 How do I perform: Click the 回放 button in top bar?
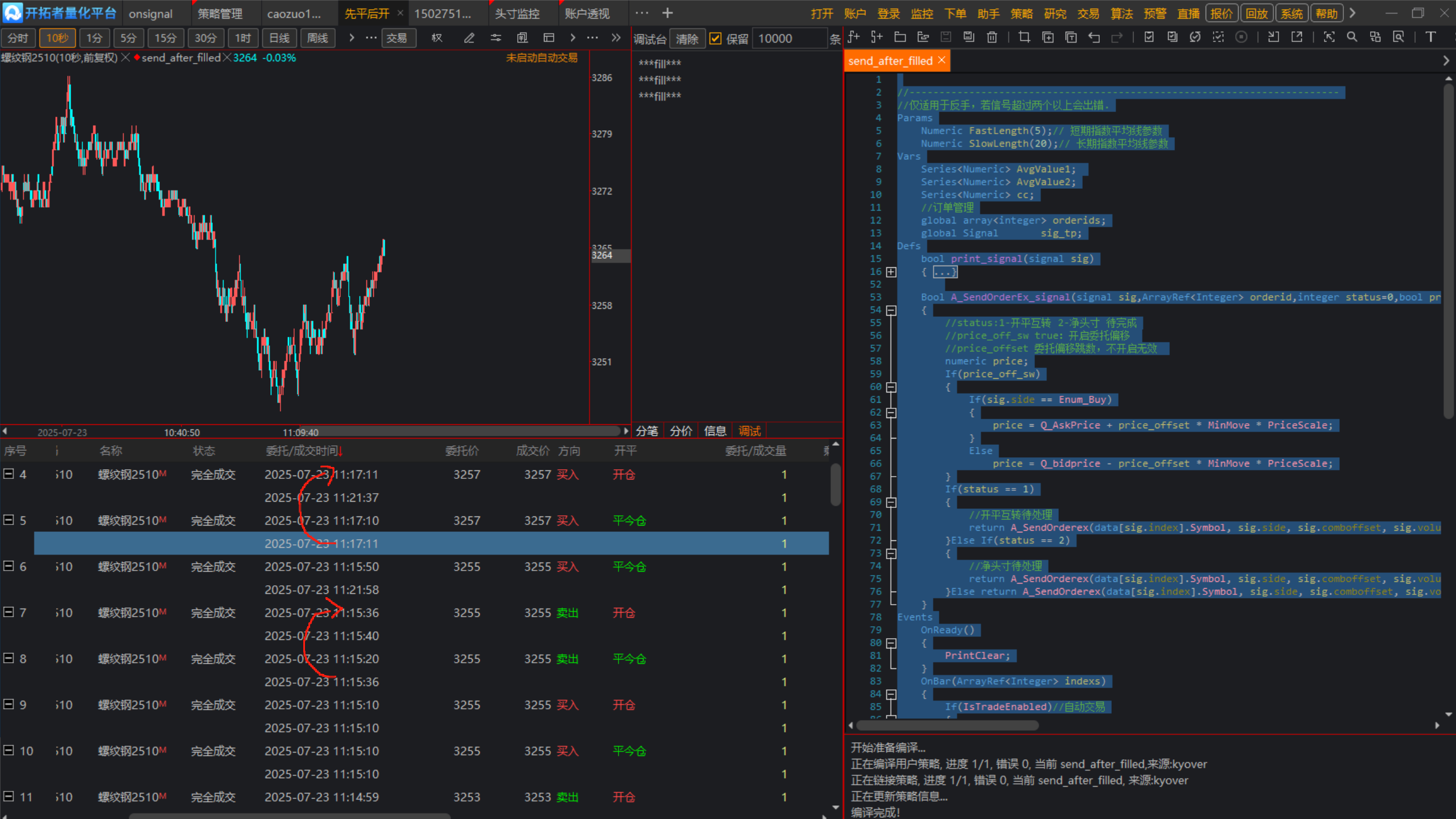(1257, 13)
